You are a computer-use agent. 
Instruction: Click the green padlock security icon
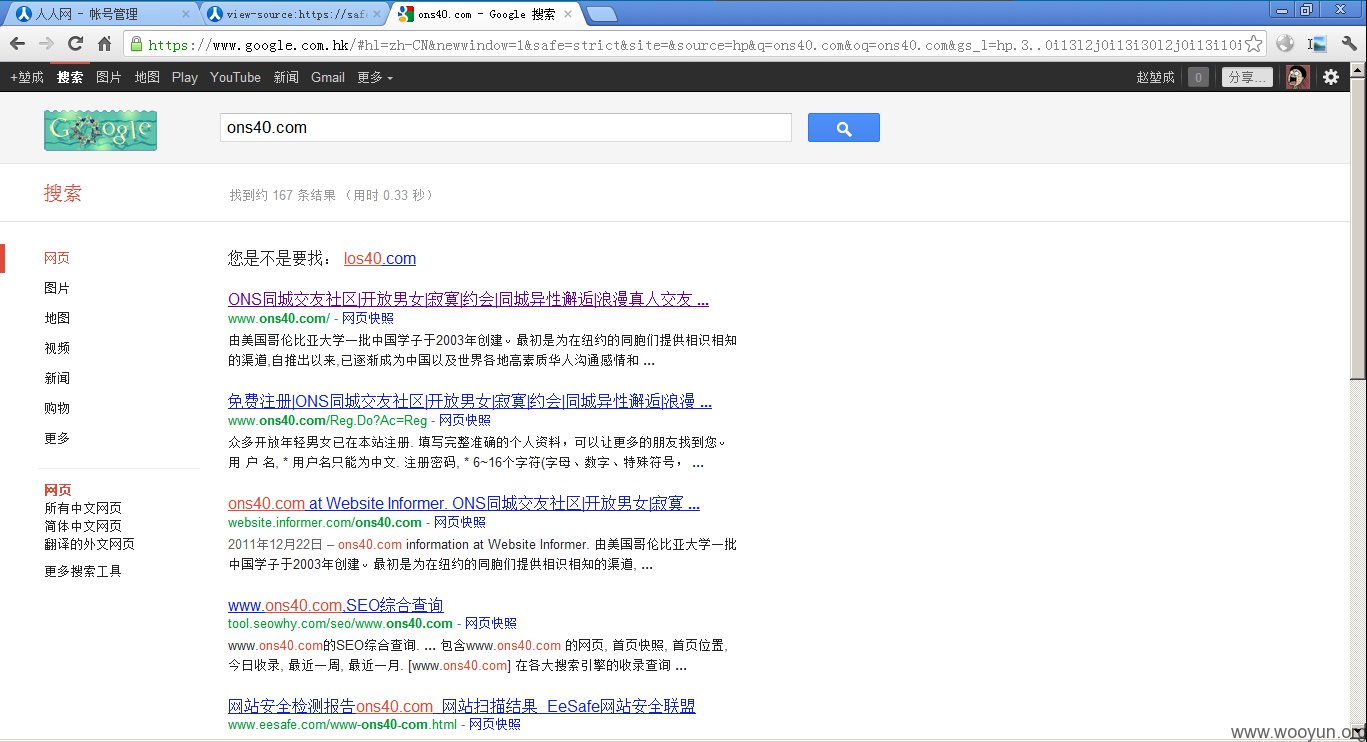point(136,44)
